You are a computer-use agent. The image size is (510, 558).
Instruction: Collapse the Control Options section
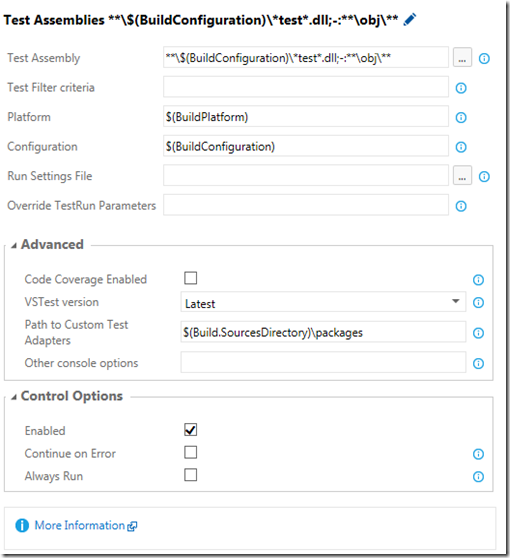14,397
